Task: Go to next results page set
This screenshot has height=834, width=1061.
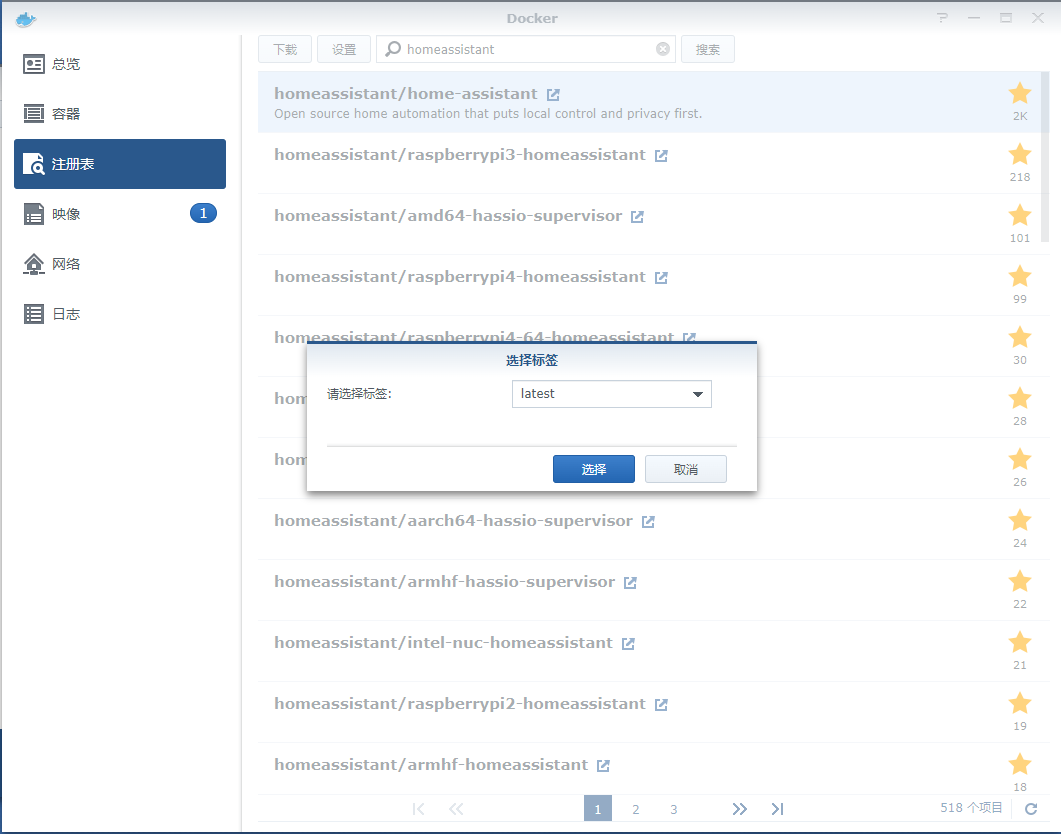Action: tap(739, 808)
